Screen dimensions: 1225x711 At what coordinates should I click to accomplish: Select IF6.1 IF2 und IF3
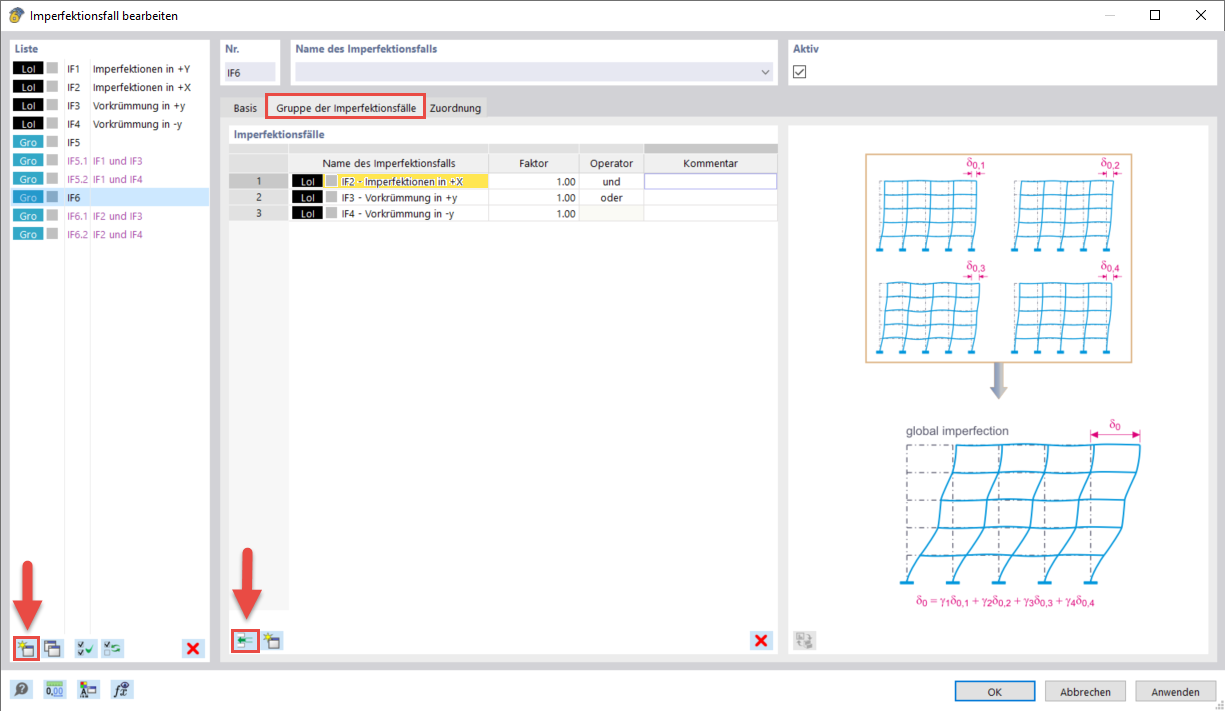(x=110, y=216)
